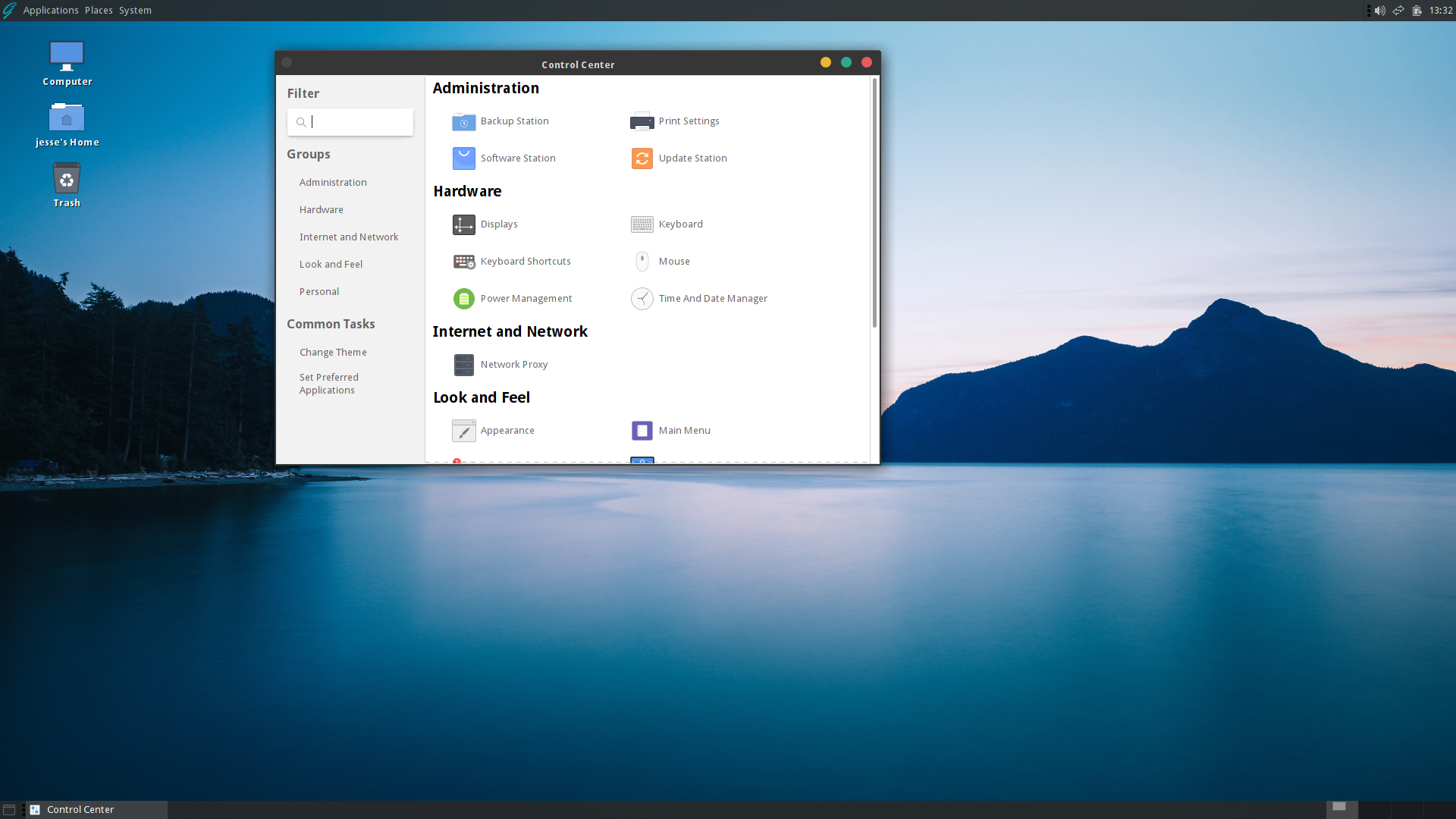Image resolution: width=1456 pixels, height=819 pixels.
Task: Click the Main Menu label
Action: click(x=684, y=431)
